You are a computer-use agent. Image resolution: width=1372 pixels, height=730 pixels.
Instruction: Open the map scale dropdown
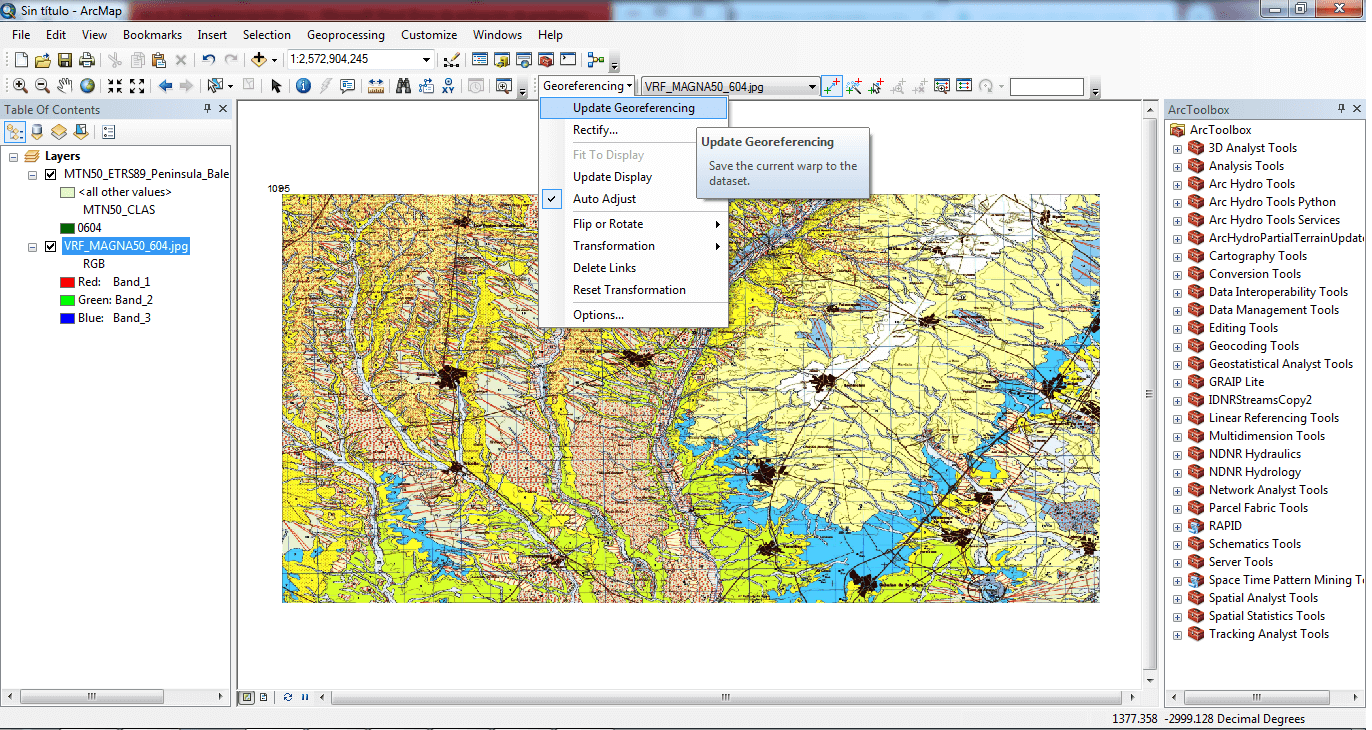coord(427,60)
